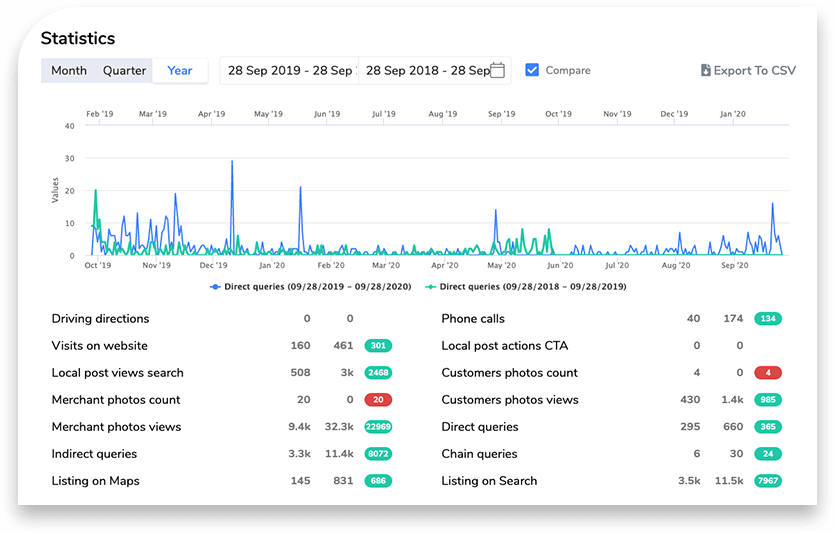The image size is (835, 534).
Task: Click the green 301 Visits on website badge
Action: click(378, 346)
